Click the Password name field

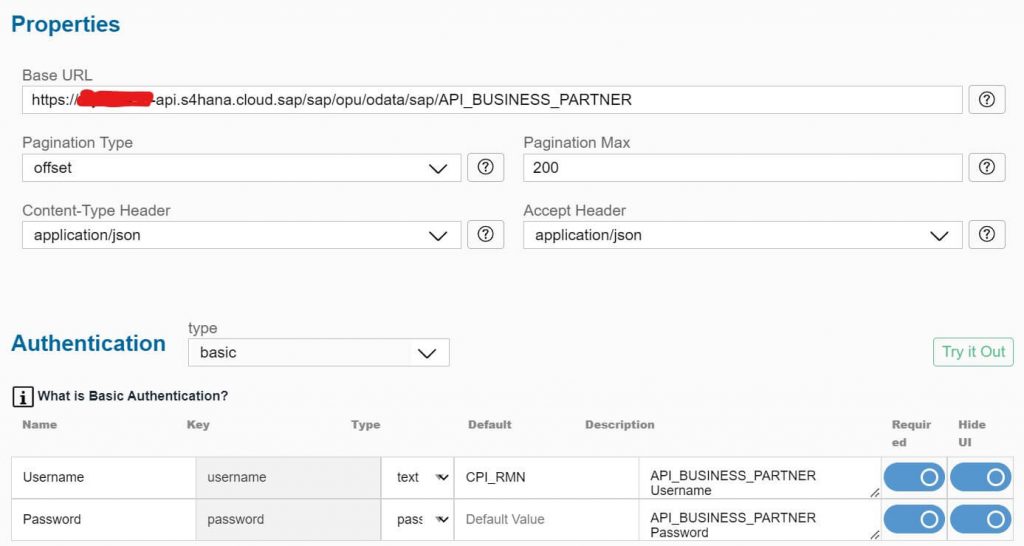click(104, 520)
